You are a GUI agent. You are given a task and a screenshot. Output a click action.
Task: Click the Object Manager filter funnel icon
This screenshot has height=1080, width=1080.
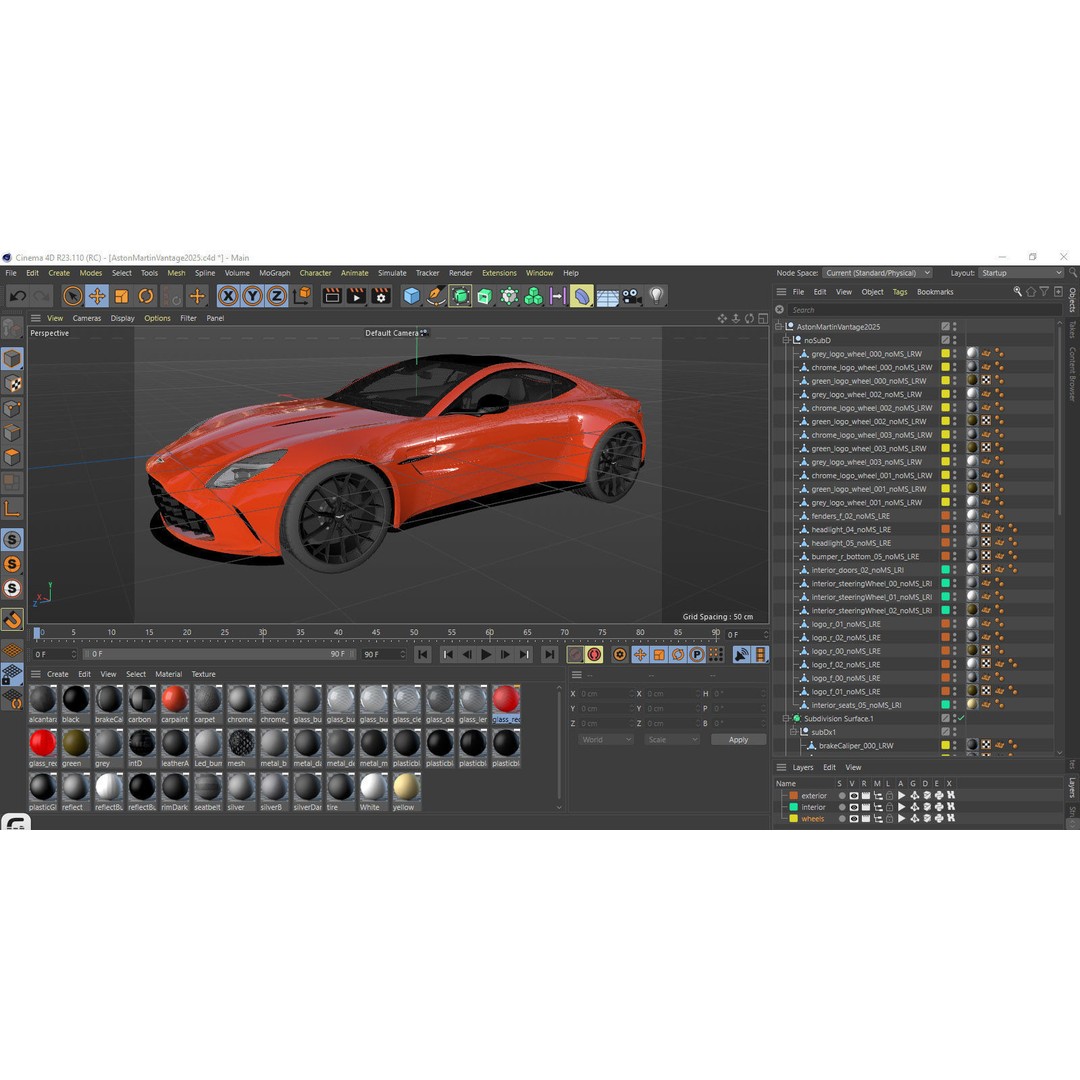click(x=1044, y=292)
